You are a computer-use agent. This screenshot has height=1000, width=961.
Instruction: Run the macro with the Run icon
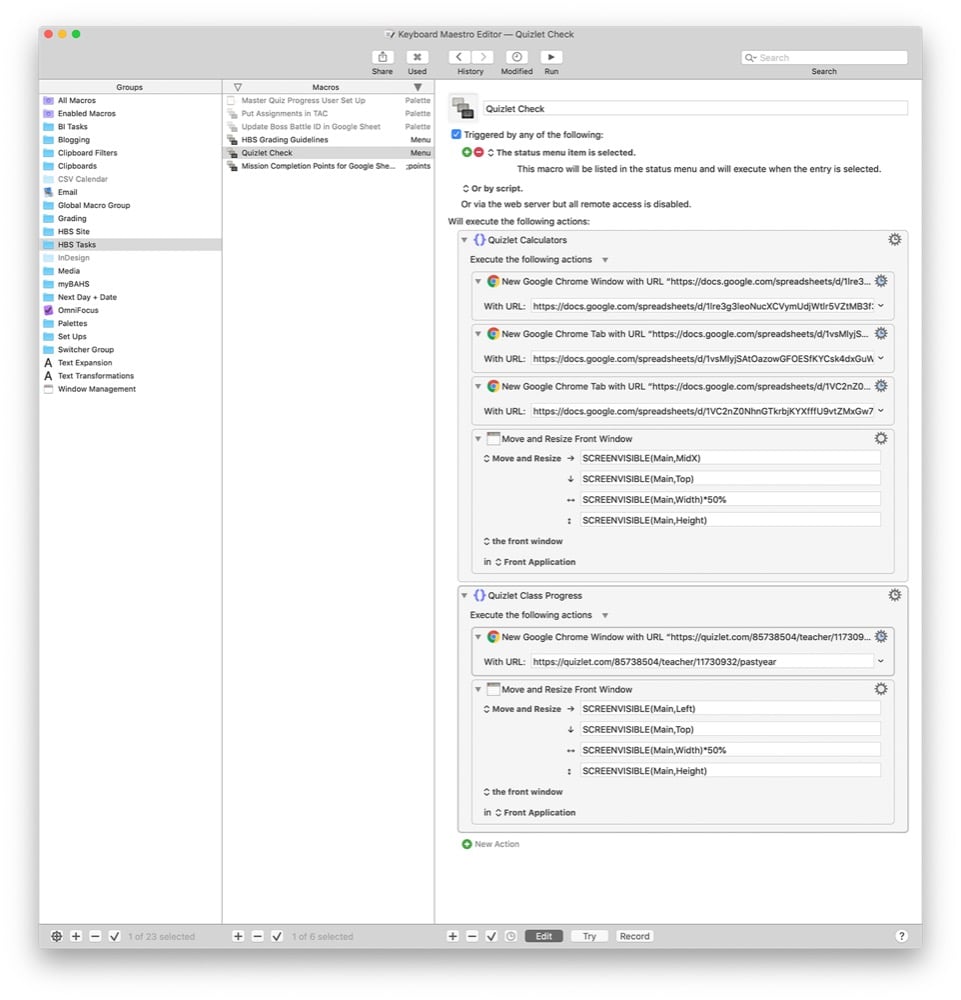[551, 57]
